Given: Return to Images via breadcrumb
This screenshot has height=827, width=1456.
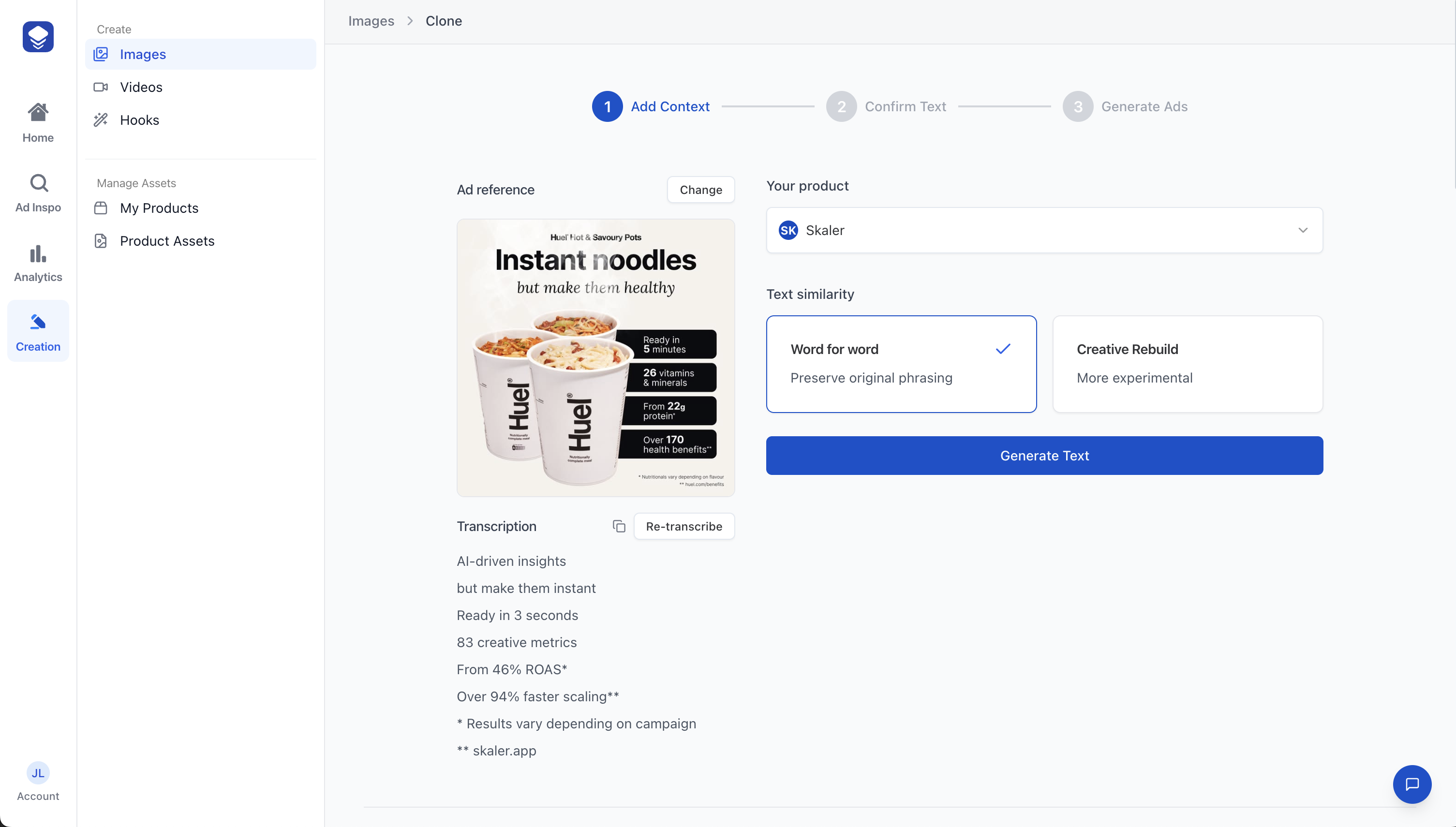Looking at the screenshot, I should (x=371, y=20).
